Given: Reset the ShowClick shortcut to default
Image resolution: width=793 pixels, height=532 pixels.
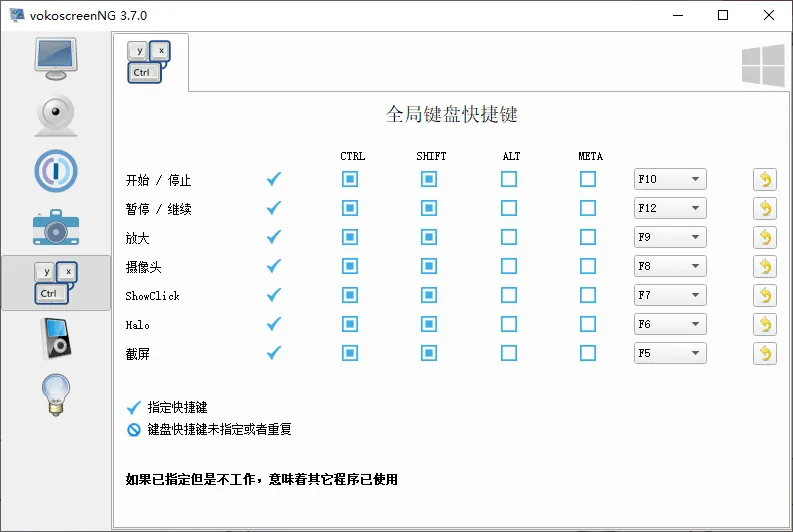Looking at the screenshot, I should point(765,295).
